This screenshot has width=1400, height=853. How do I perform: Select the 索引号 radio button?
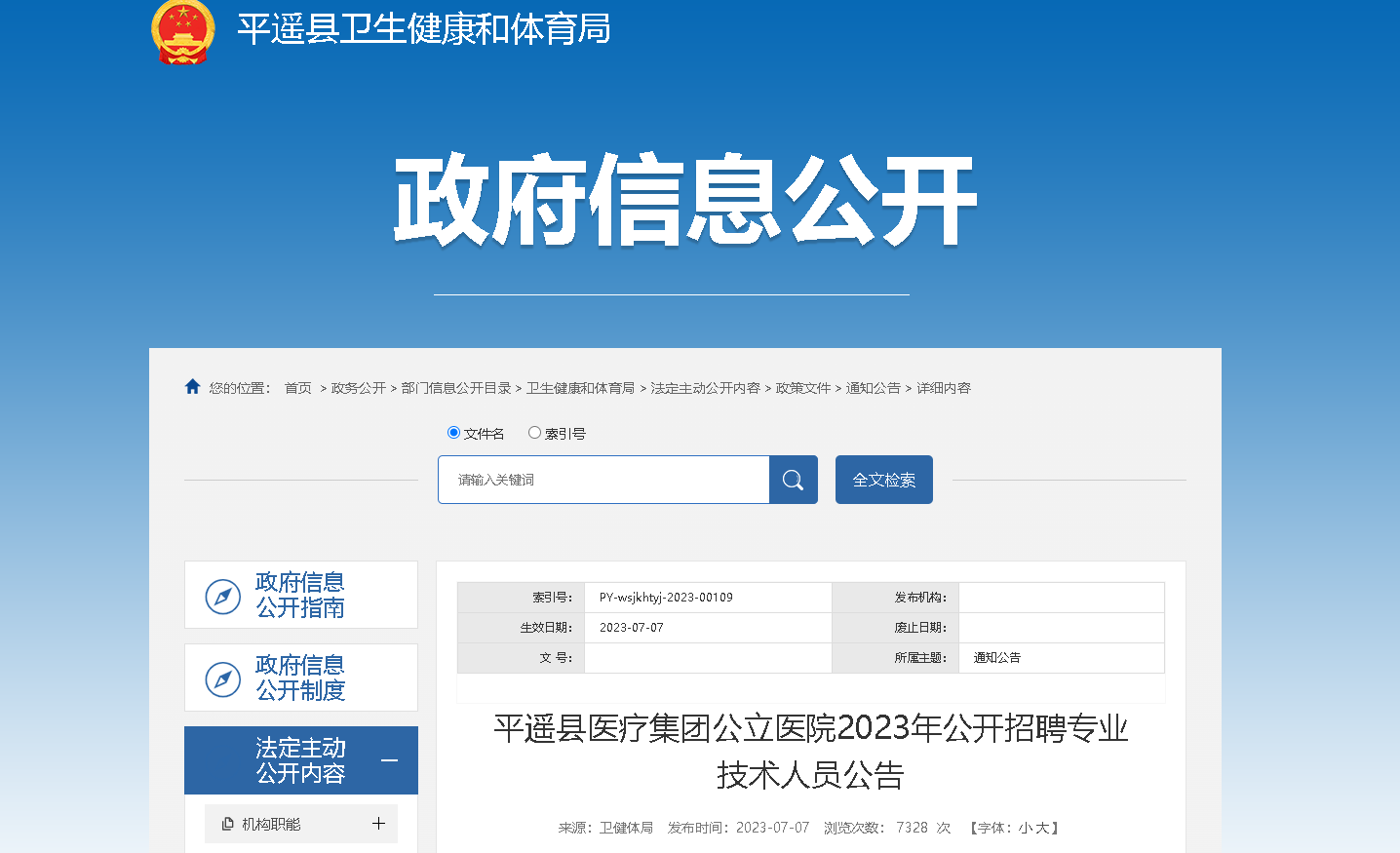tap(534, 433)
